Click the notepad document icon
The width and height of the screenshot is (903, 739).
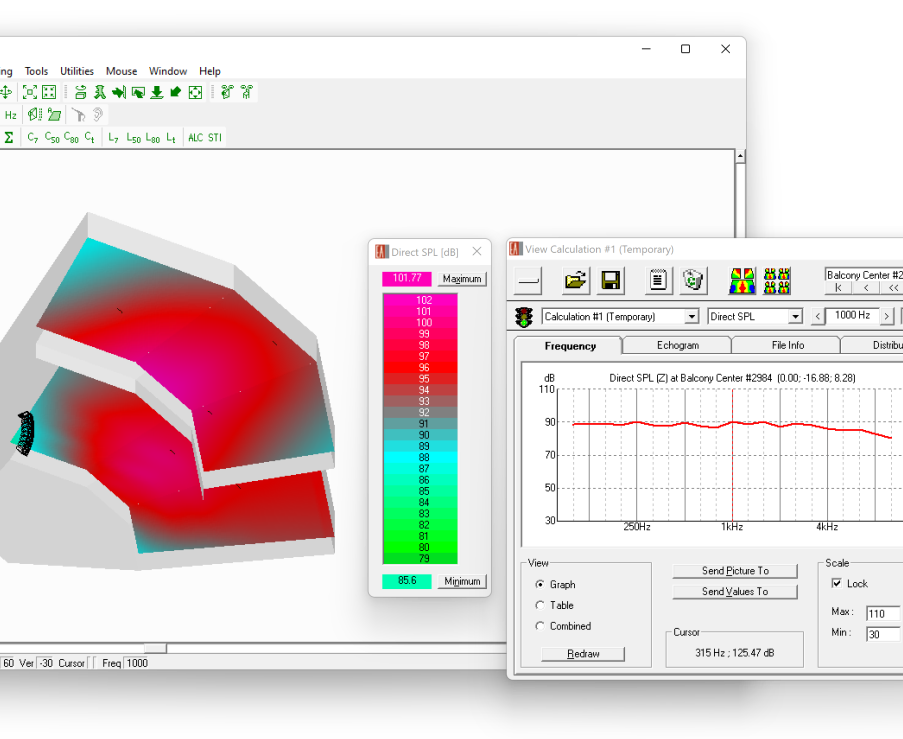[x=658, y=281]
